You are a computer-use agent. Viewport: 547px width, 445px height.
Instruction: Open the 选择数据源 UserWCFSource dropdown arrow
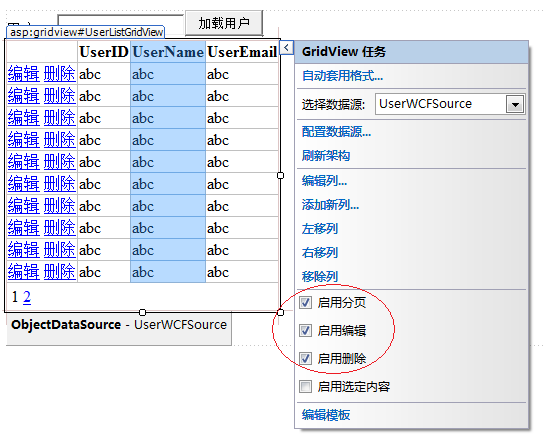515,104
